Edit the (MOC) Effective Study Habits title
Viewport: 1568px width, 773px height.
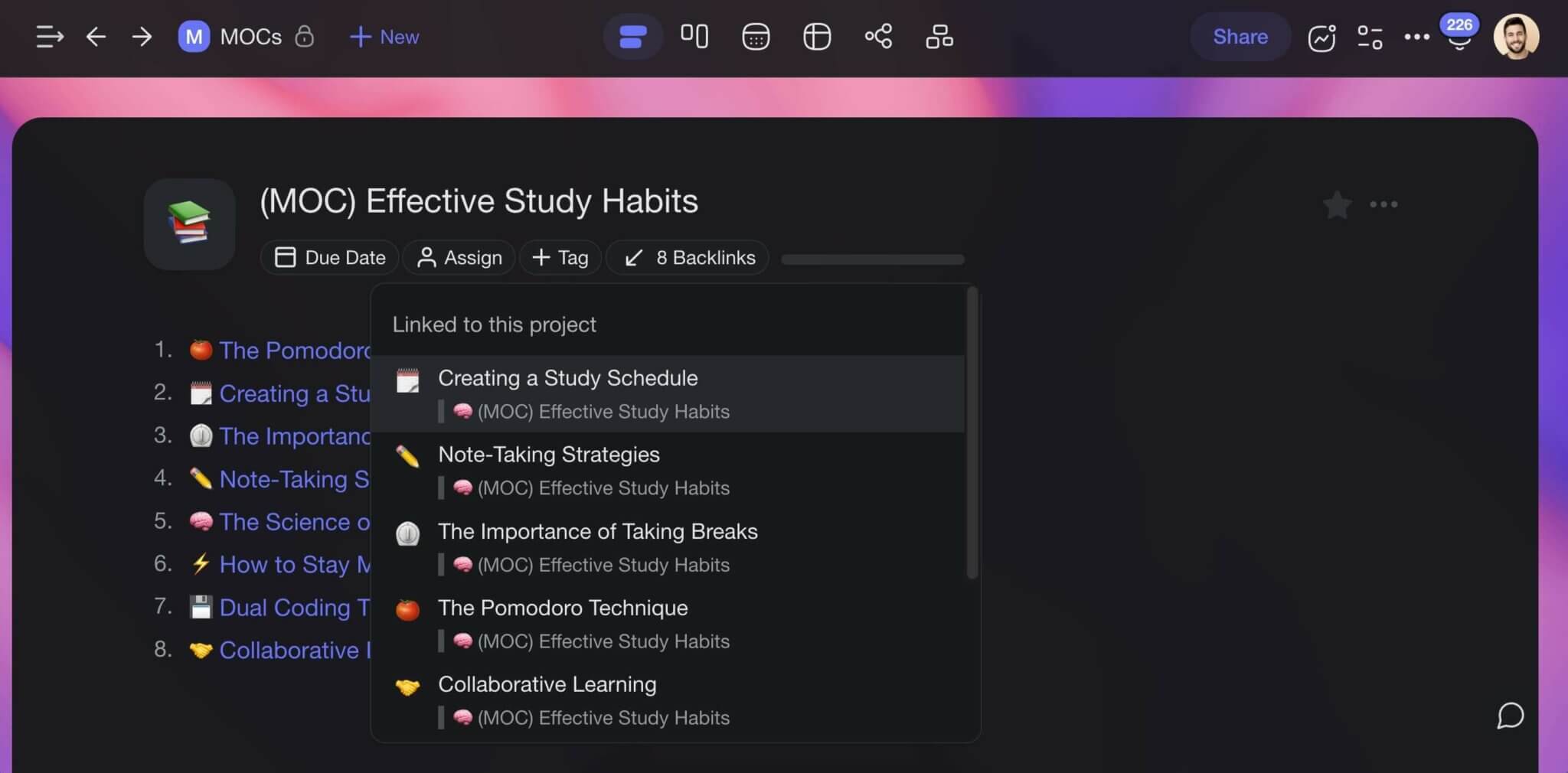pyautogui.click(x=479, y=201)
